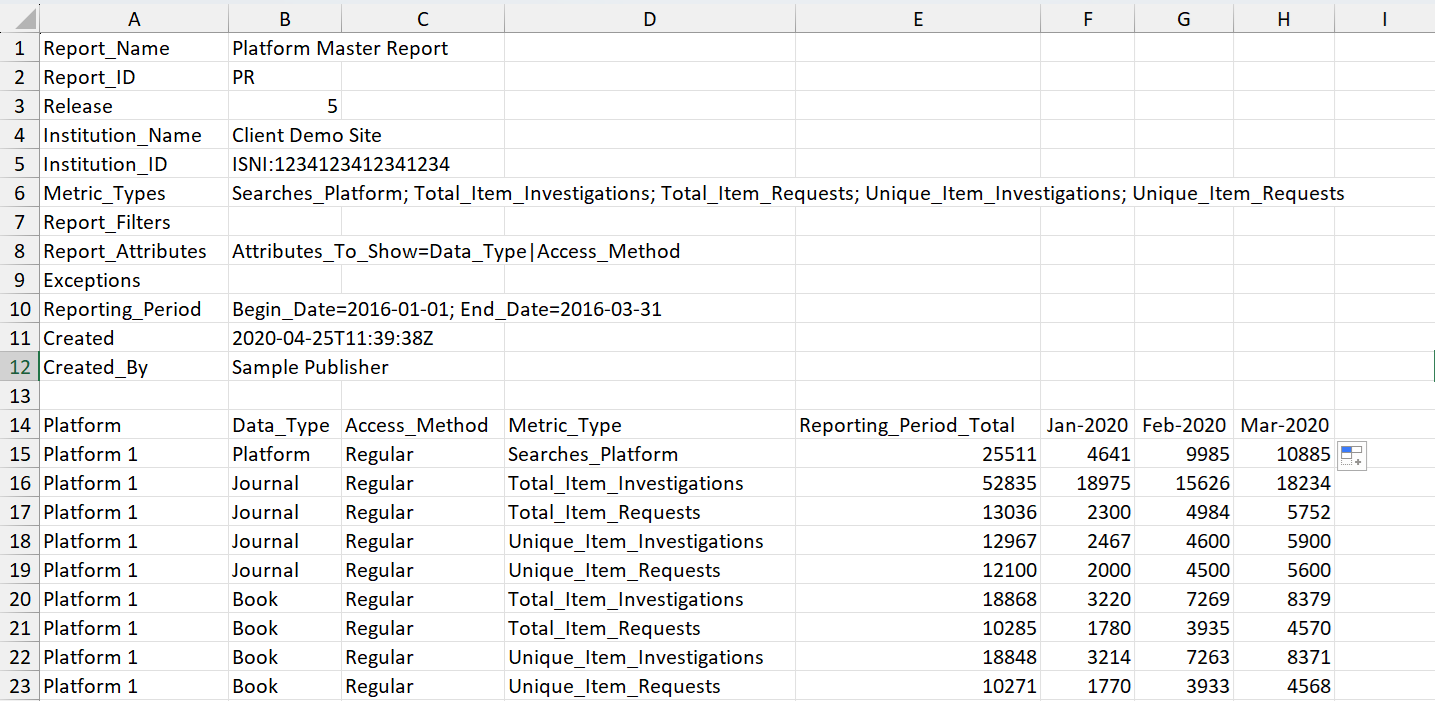Click the Metric_Types label cell
The image size is (1435, 701).
(134, 193)
